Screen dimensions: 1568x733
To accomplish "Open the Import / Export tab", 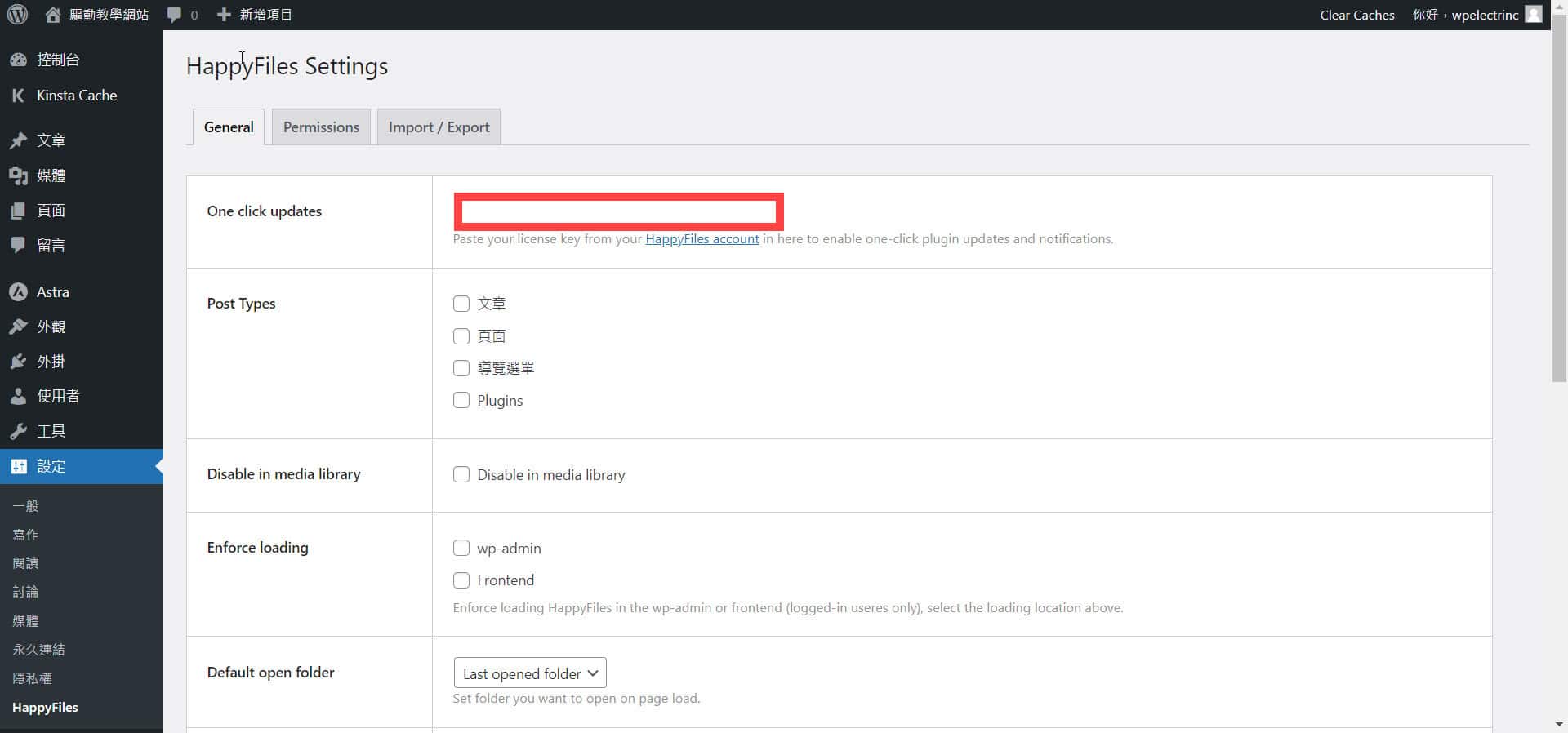I will coord(439,127).
